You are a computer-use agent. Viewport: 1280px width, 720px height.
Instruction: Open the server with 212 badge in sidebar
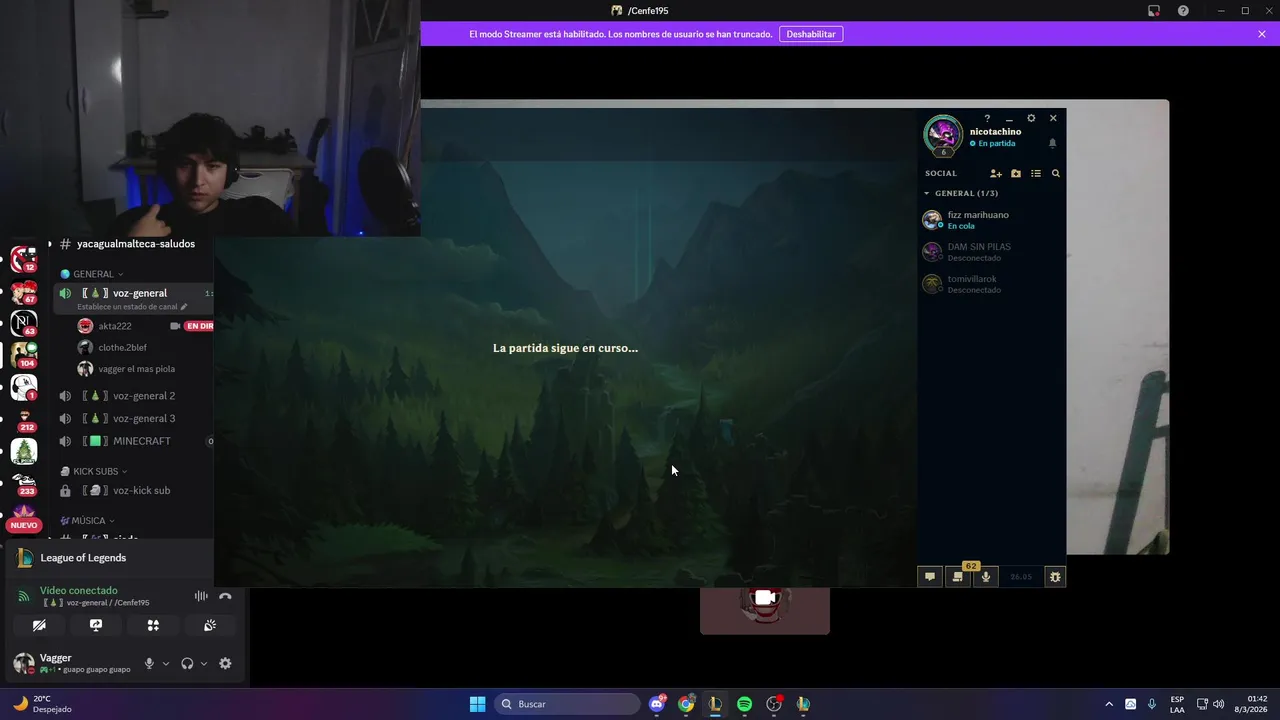tap(24, 419)
